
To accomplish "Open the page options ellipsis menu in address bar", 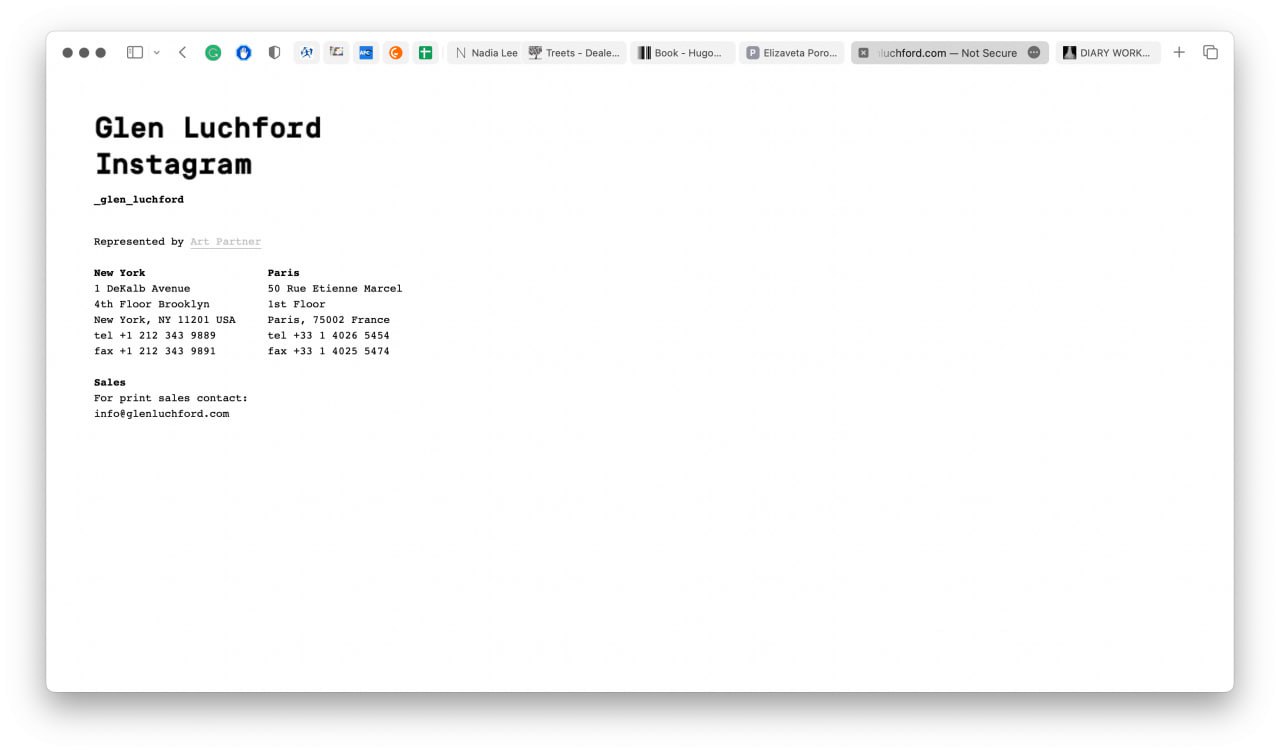I will 1034,53.
